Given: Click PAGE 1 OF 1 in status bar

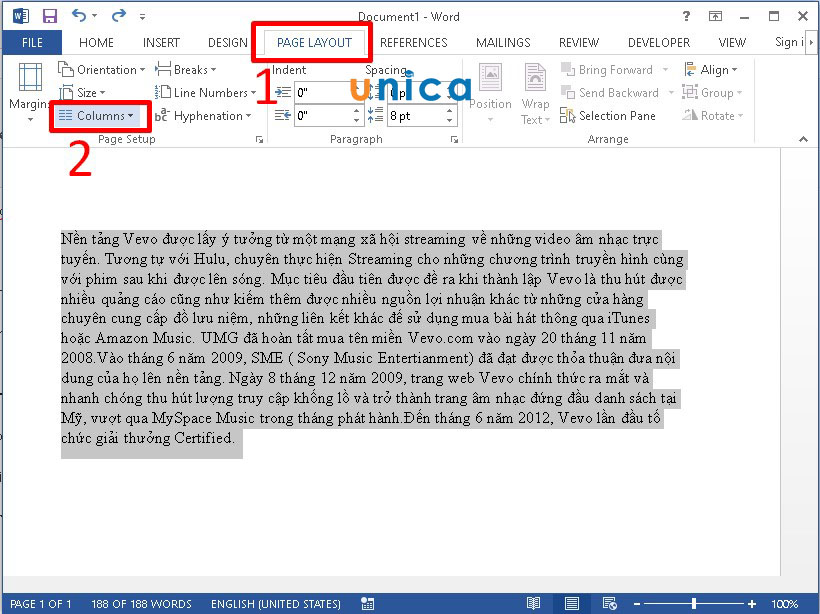Looking at the screenshot, I should [41, 604].
